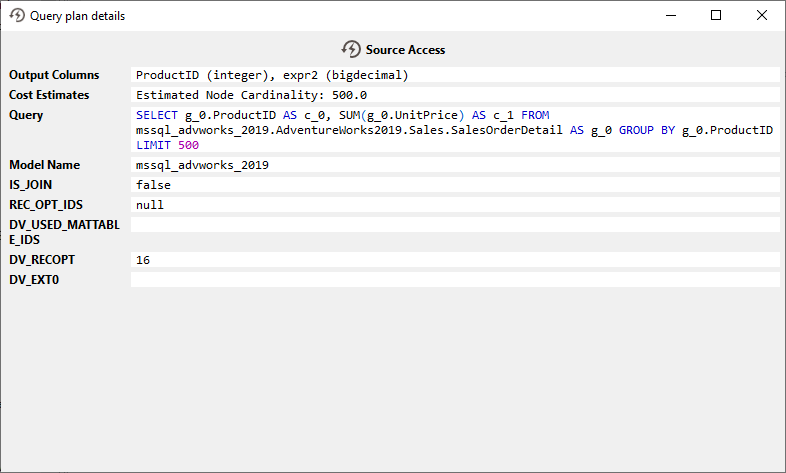Click the Source Access header icon
The height and width of the screenshot is (473, 786).
(351, 49)
